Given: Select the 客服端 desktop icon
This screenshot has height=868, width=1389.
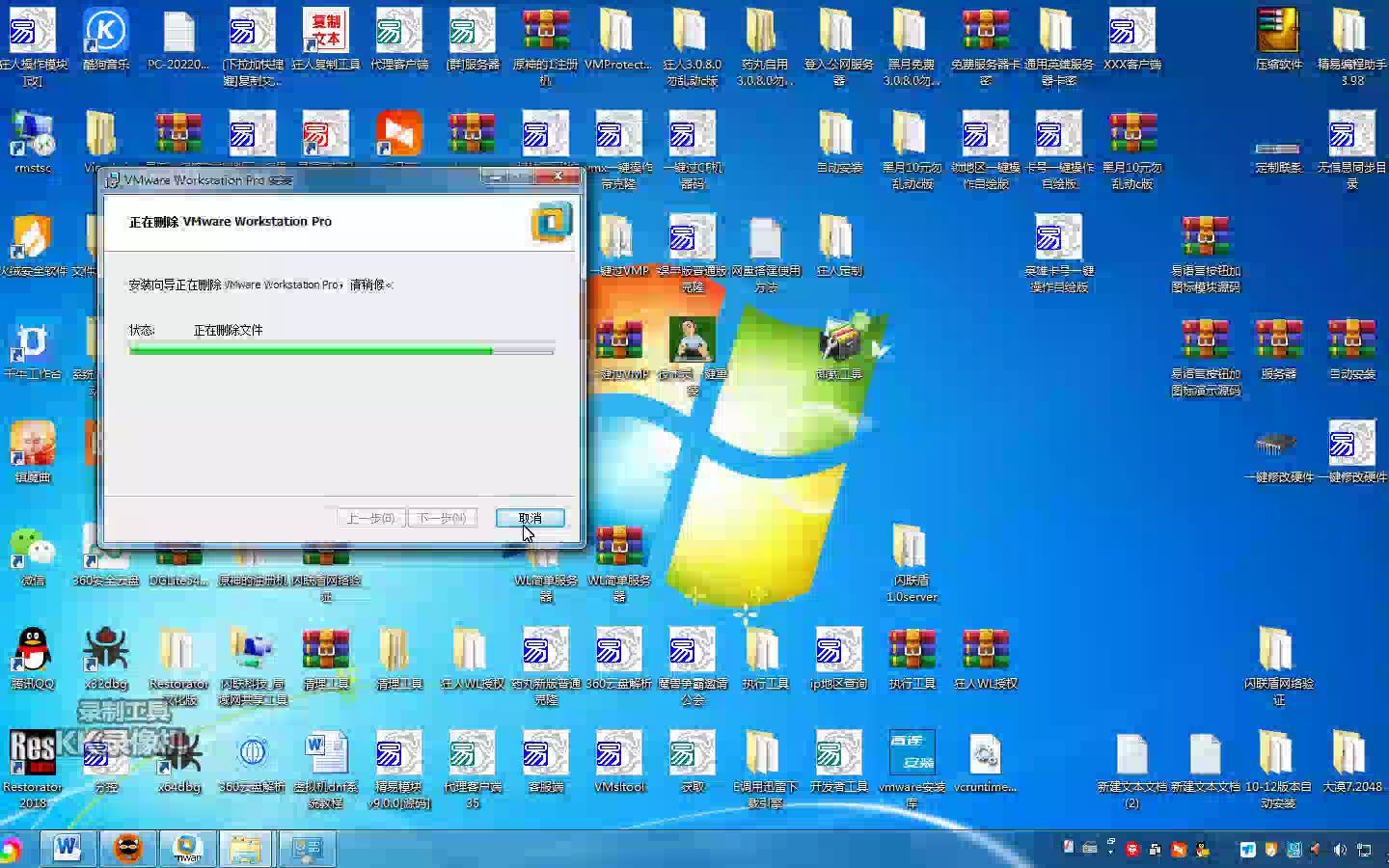Looking at the screenshot, I should (x=546, y=763).
